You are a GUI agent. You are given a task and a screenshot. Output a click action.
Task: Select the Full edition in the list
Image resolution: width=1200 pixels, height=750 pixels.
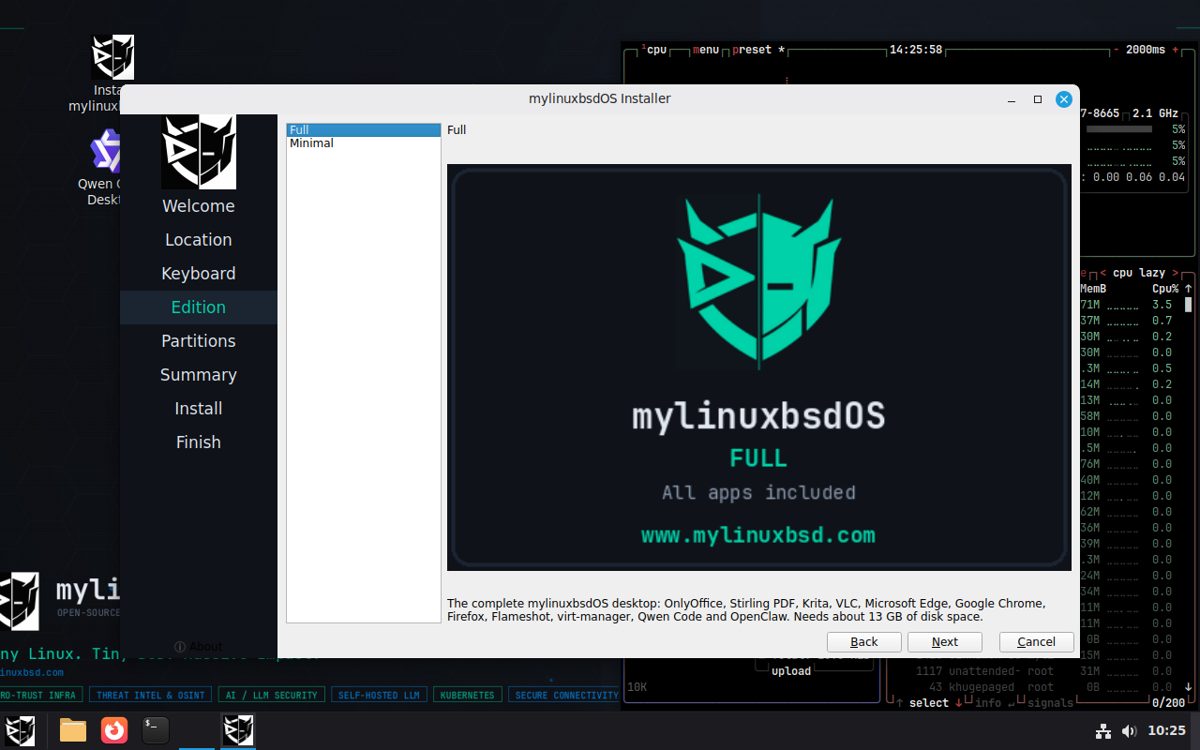pyautogui.click(x=363, y=130)
